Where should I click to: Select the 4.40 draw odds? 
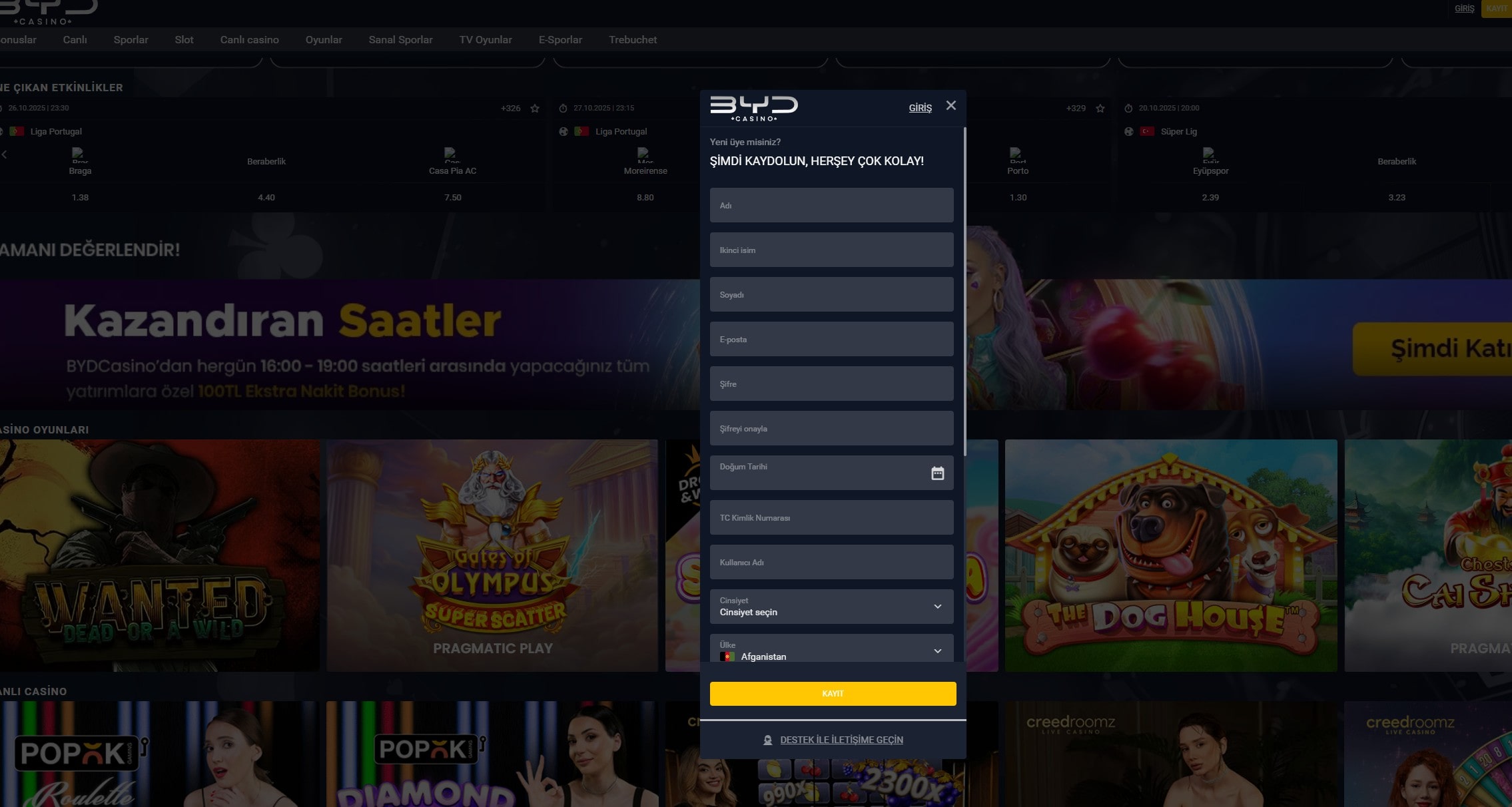pyautogui.click(x=266, y=198)
